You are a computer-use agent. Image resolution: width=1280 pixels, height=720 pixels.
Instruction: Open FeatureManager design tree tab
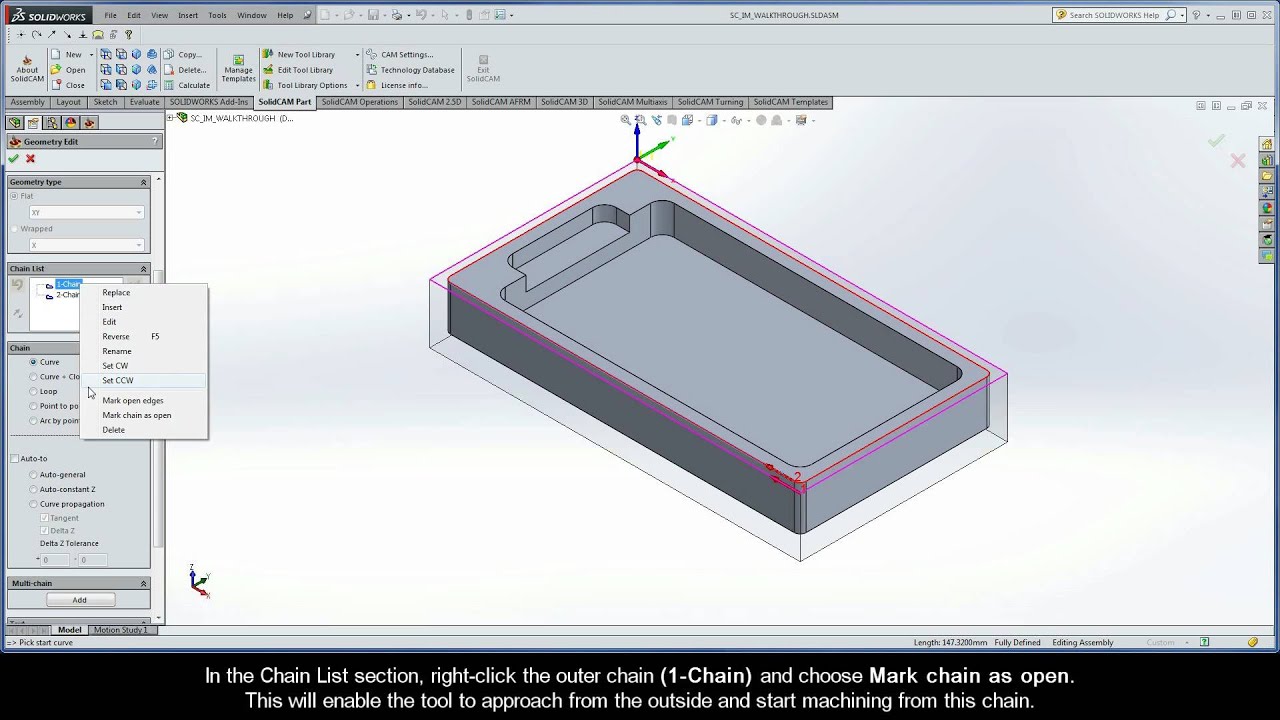[14, 123]
